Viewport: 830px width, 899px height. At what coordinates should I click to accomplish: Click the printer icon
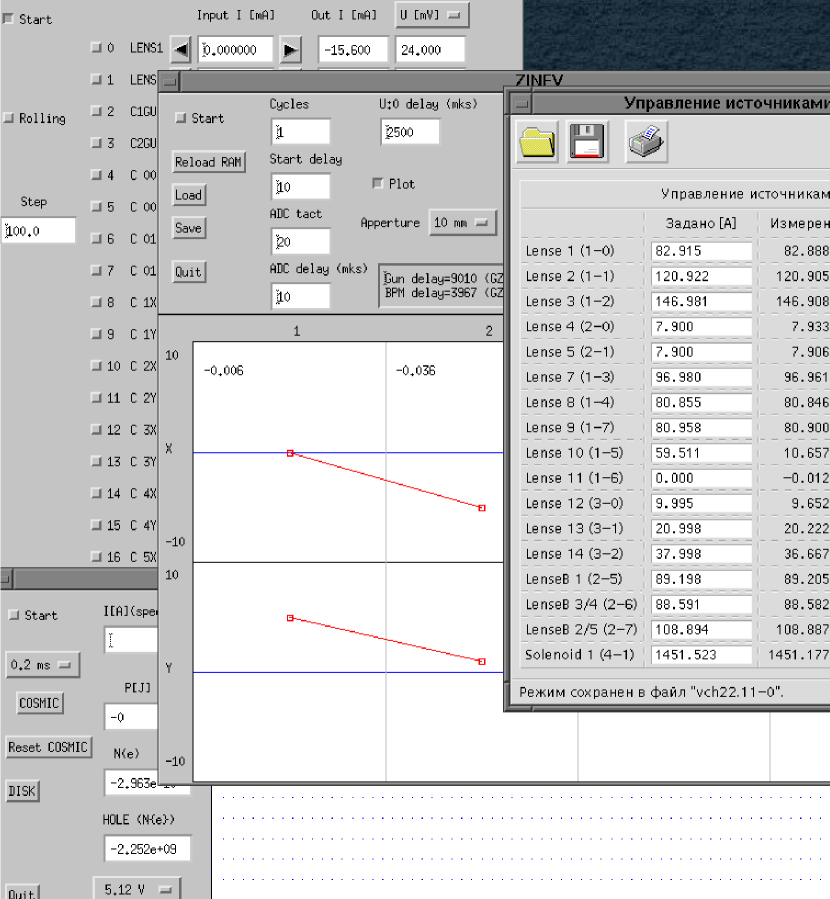[x=646, y=142]
